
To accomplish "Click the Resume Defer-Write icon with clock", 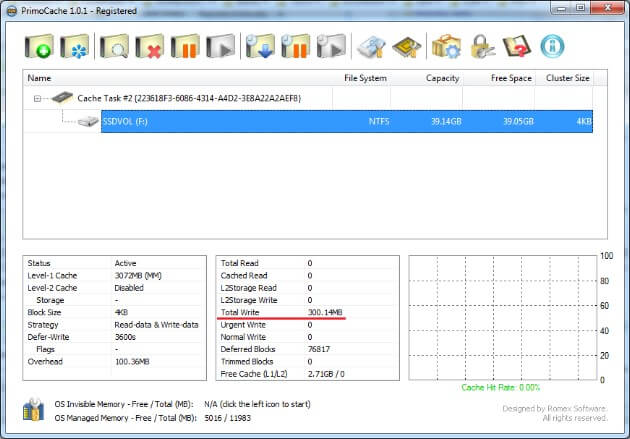I will click(x=331, y=47).
